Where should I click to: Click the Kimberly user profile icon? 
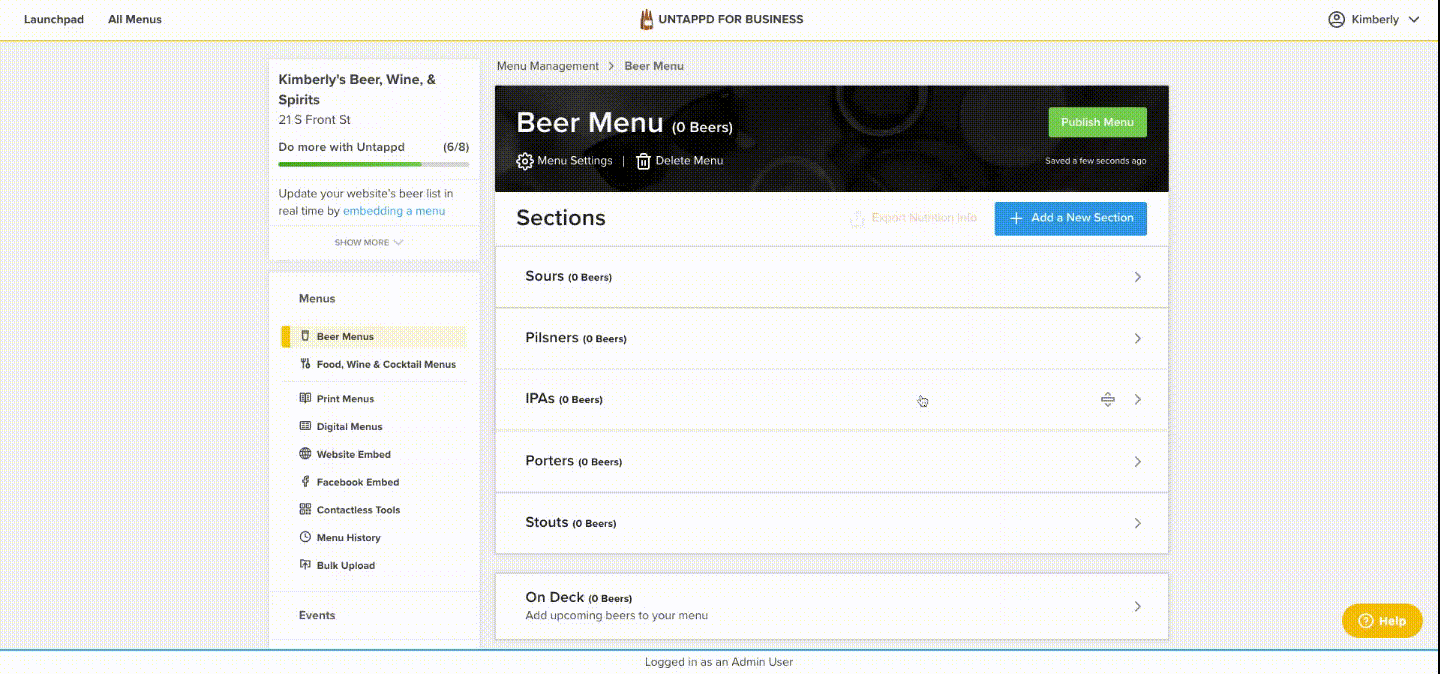pos(1336,19)
